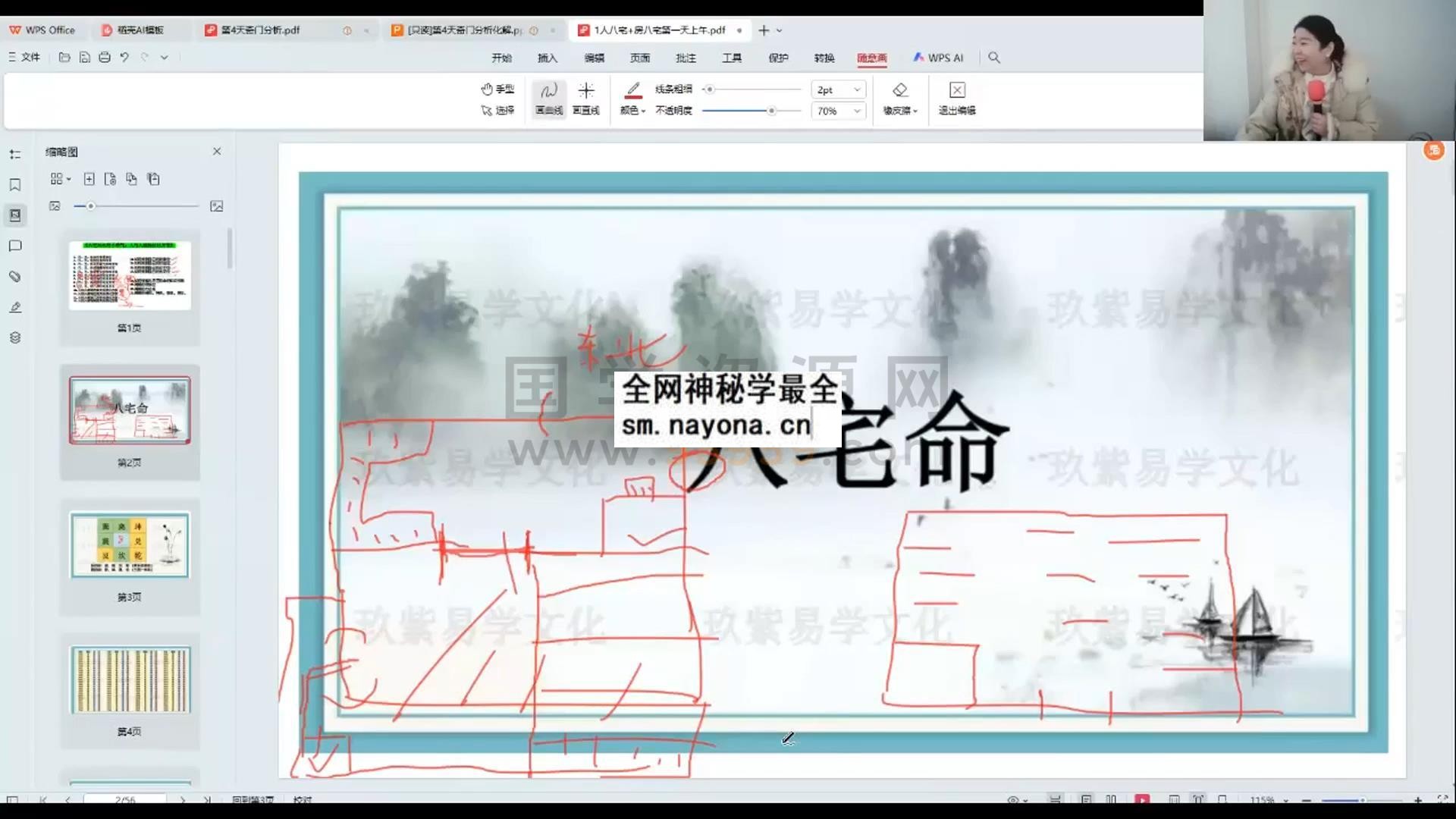This screenshot has height=819, width=1456.
Task: Click the small thumbnail size icon
Action: tap(55, 206)
